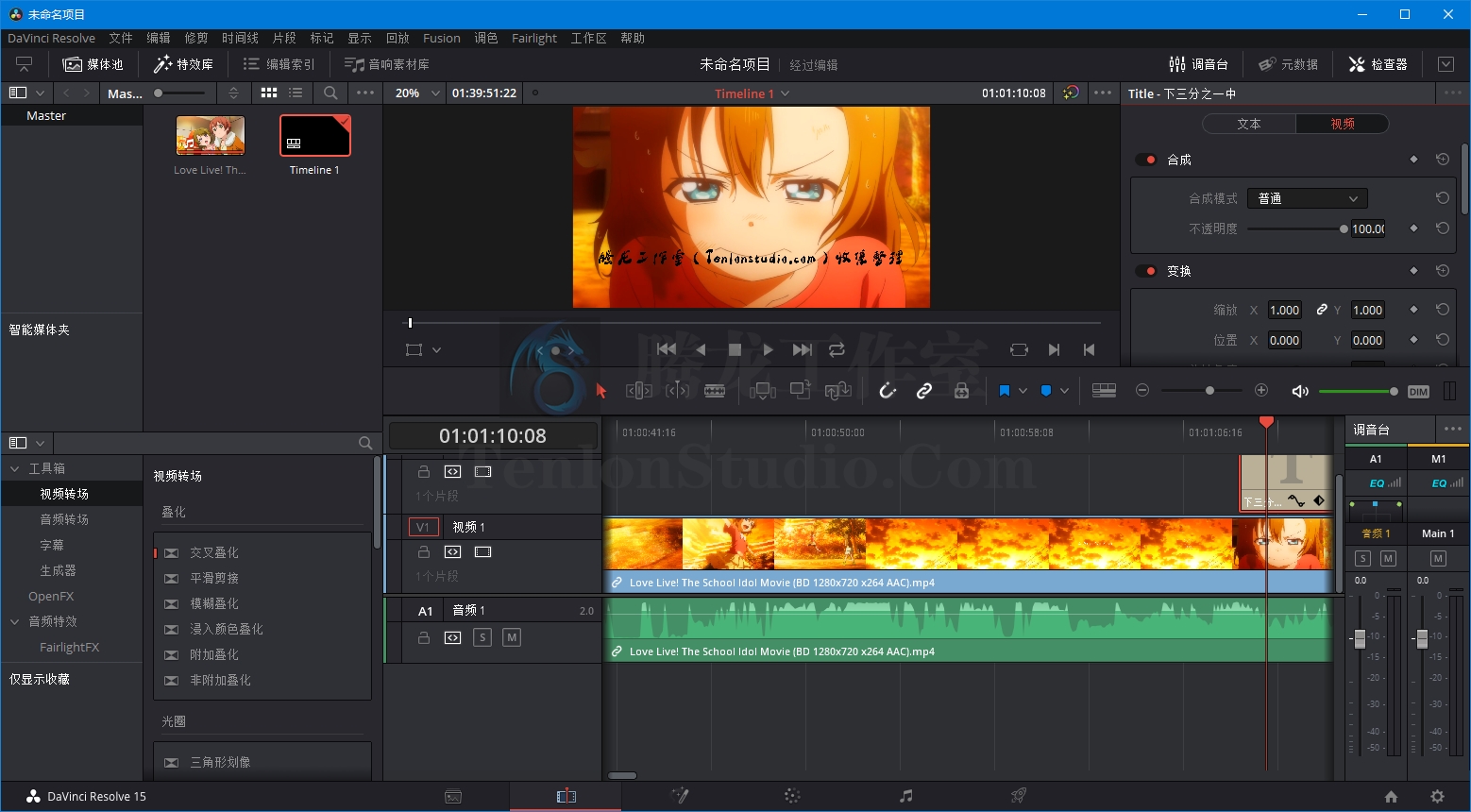Go to the project manager home icon
Image resolution: width=1471 pixels, height=812 pixels.
(1391, 796)
